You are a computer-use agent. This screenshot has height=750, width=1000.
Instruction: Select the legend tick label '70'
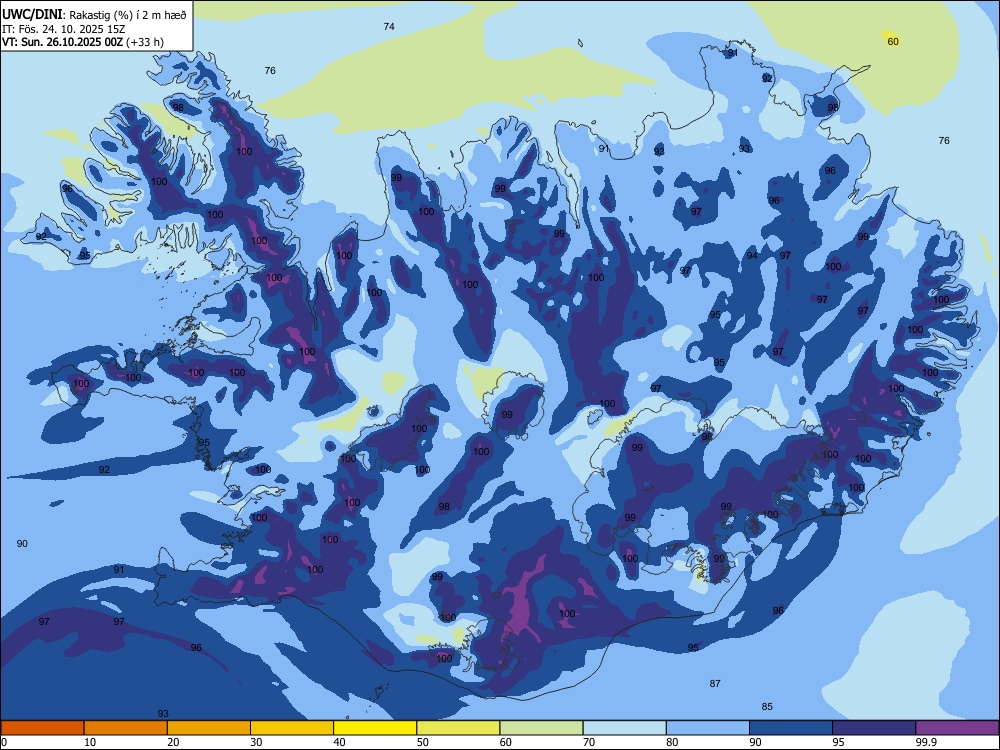(x=589, y=742)
